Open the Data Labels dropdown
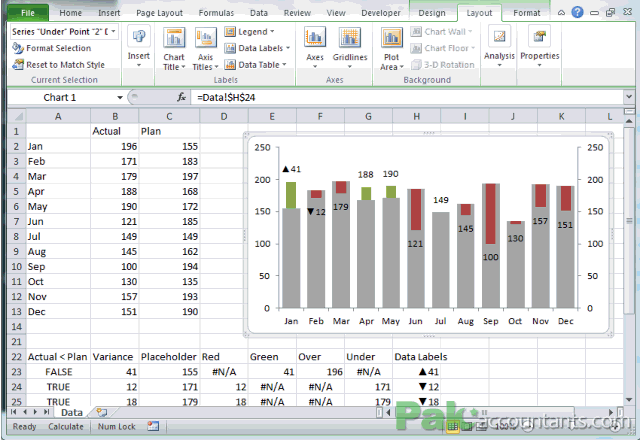640x440 pixels. click(x=257, y=48)
